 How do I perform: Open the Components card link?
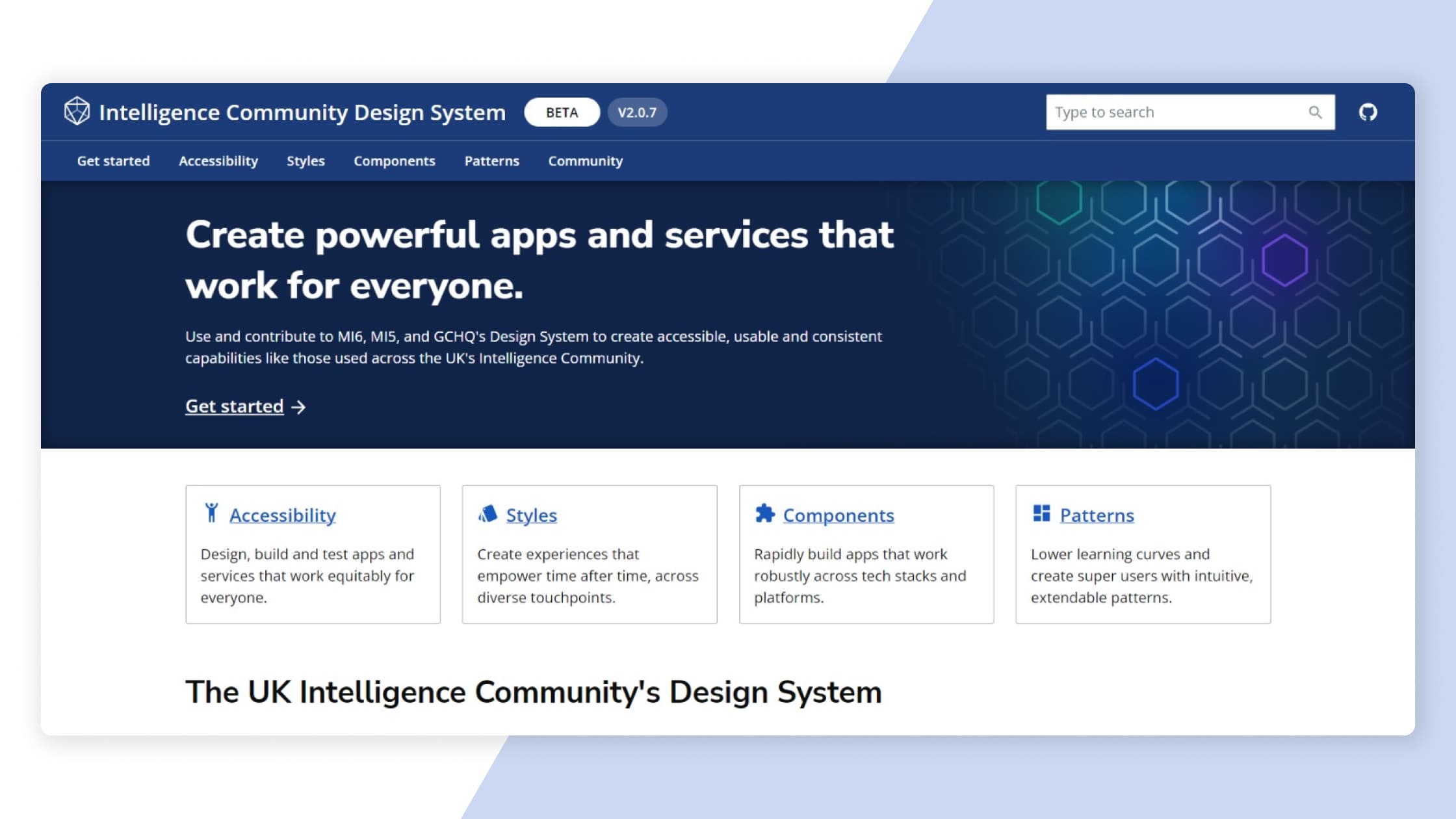coord(838,515)
